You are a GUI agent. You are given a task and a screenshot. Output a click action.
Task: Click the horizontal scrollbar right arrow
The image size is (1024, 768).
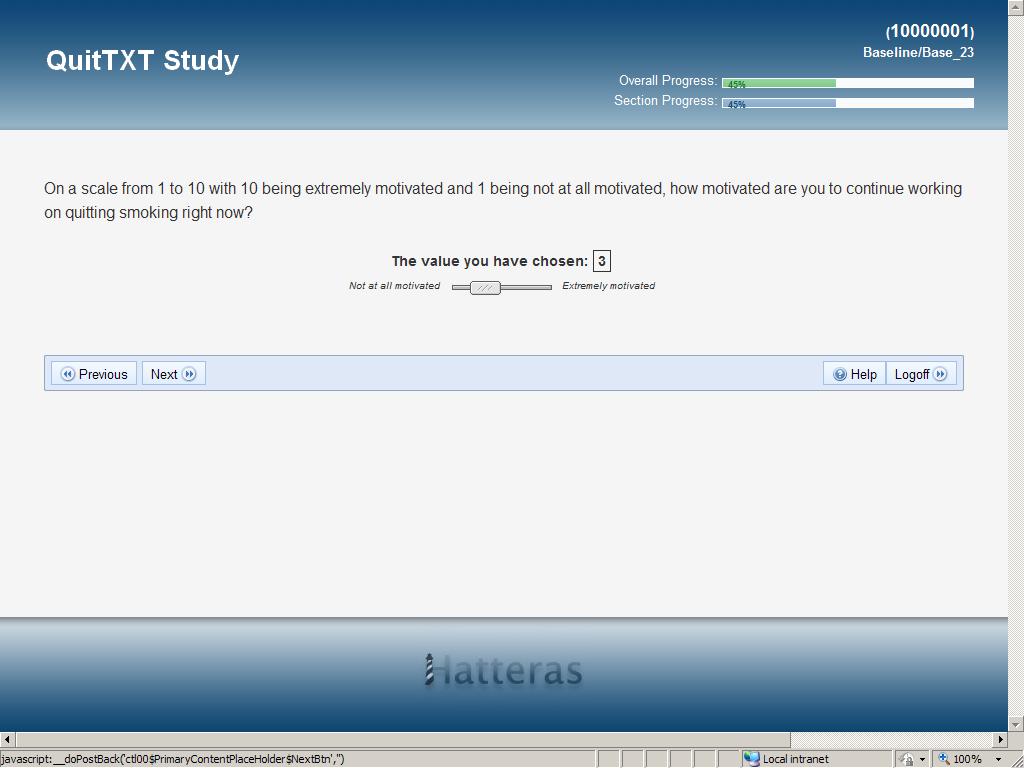point(1001,739)
